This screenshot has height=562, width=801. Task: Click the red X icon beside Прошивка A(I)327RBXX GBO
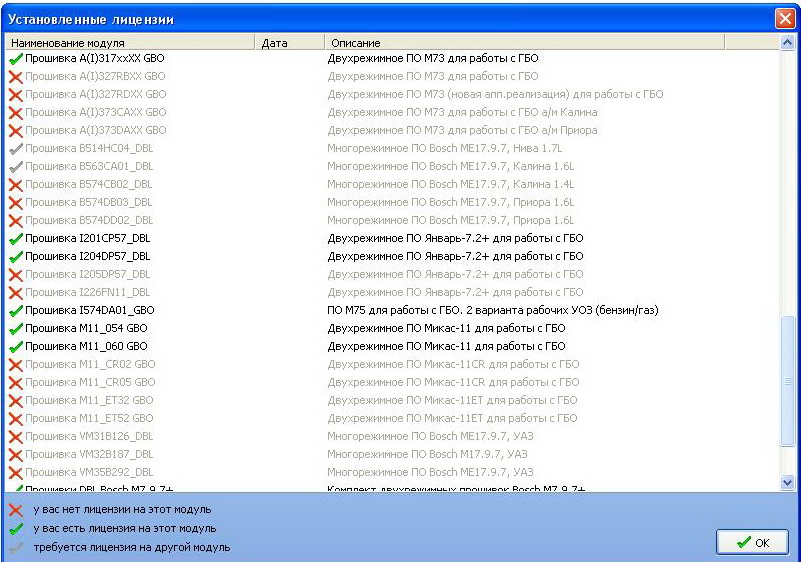[x=16, y=77]
